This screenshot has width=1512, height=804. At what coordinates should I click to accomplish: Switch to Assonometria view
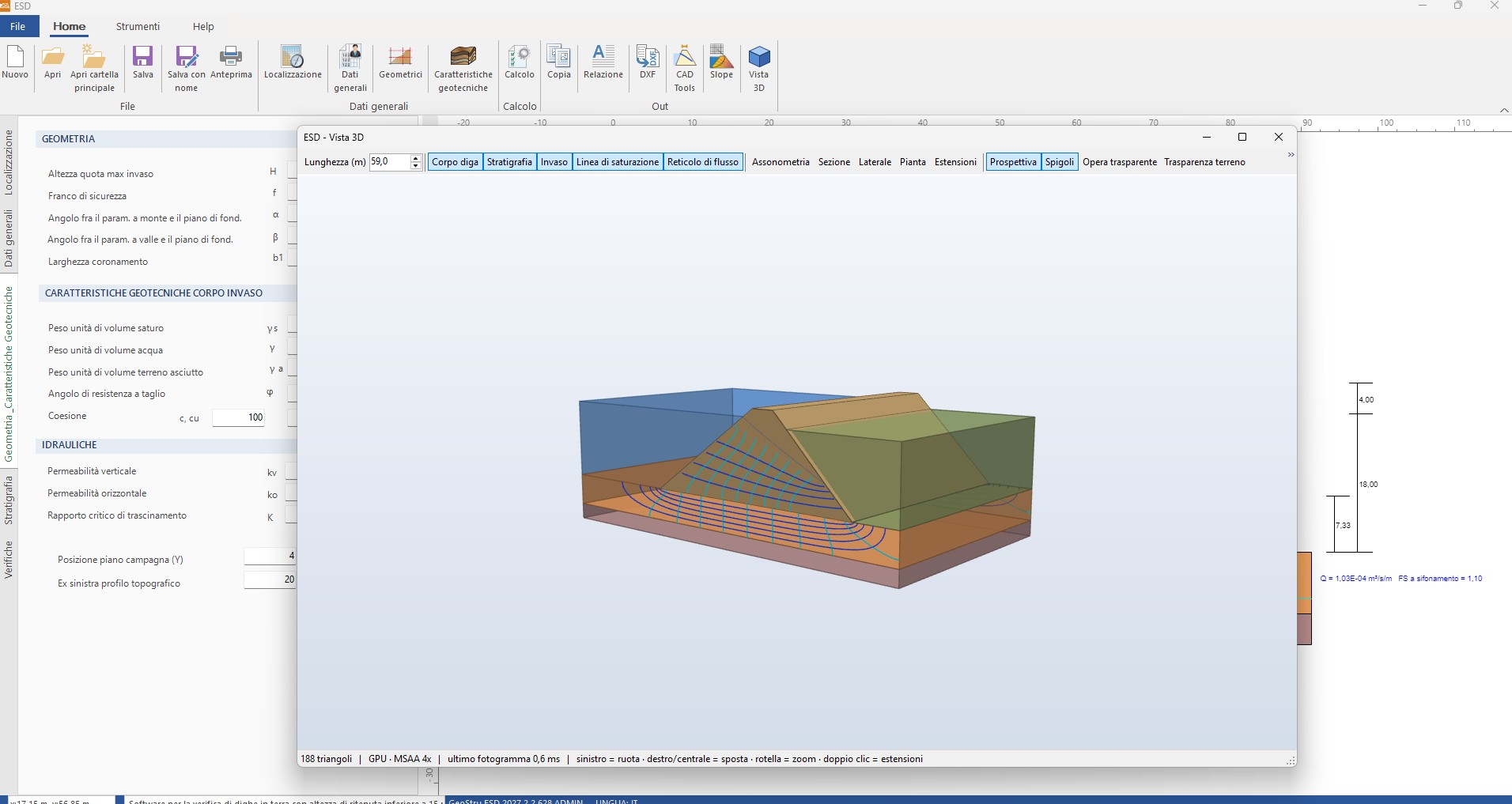point(781,162)
